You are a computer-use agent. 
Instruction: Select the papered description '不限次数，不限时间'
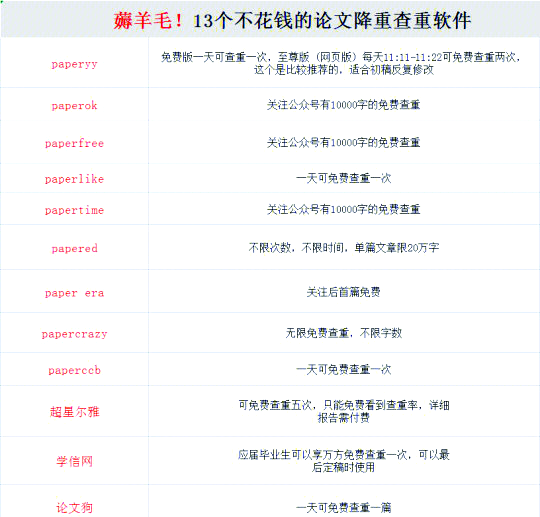click(x=344, y=247)
